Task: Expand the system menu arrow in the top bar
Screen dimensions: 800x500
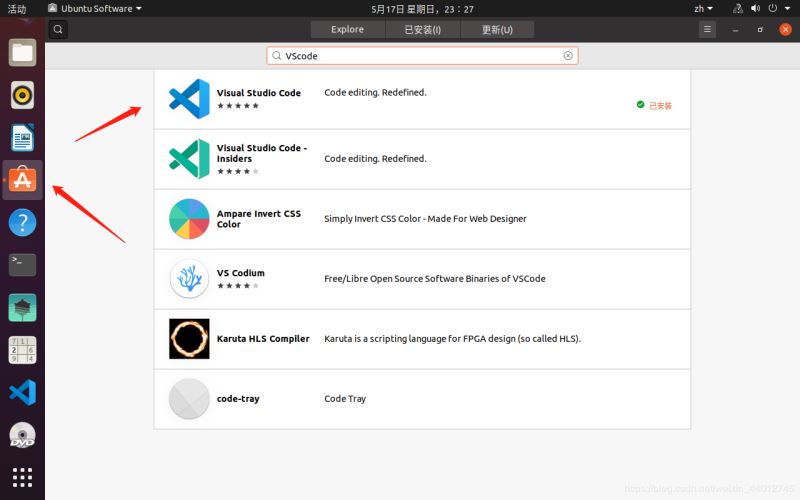Action: [788, 8]
